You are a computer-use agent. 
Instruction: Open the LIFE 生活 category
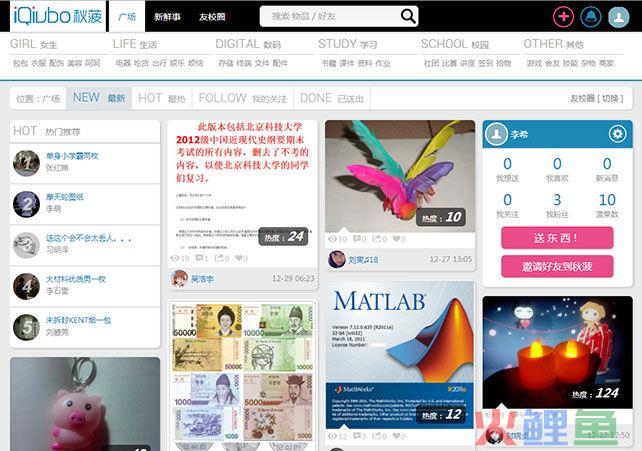(135, 44)
